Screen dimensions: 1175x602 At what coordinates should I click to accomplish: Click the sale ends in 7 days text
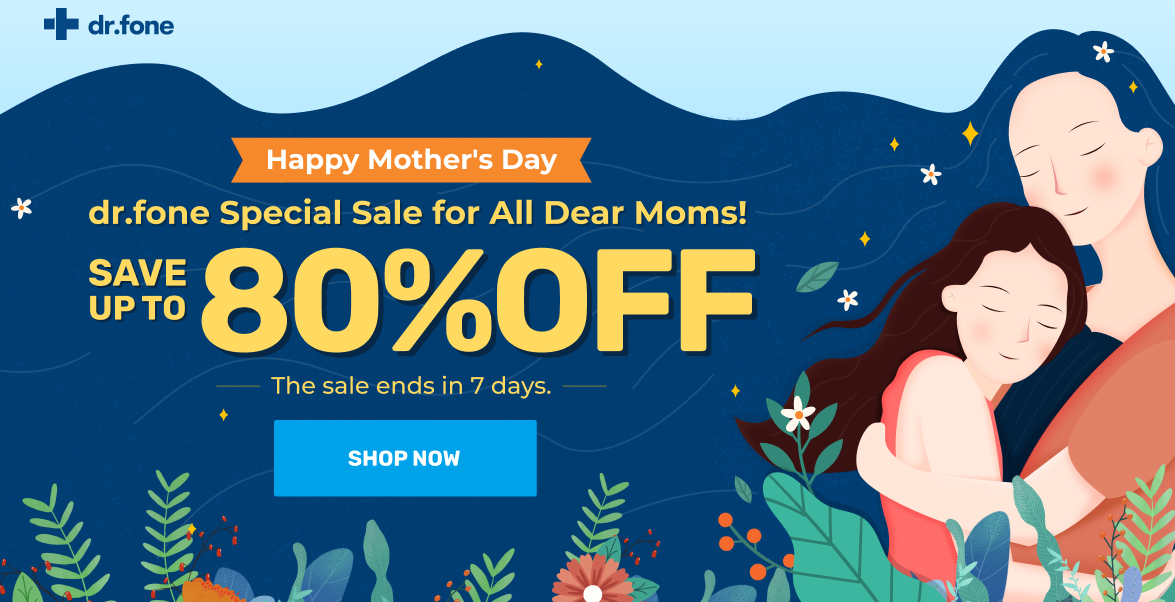(x=411, y=385)
